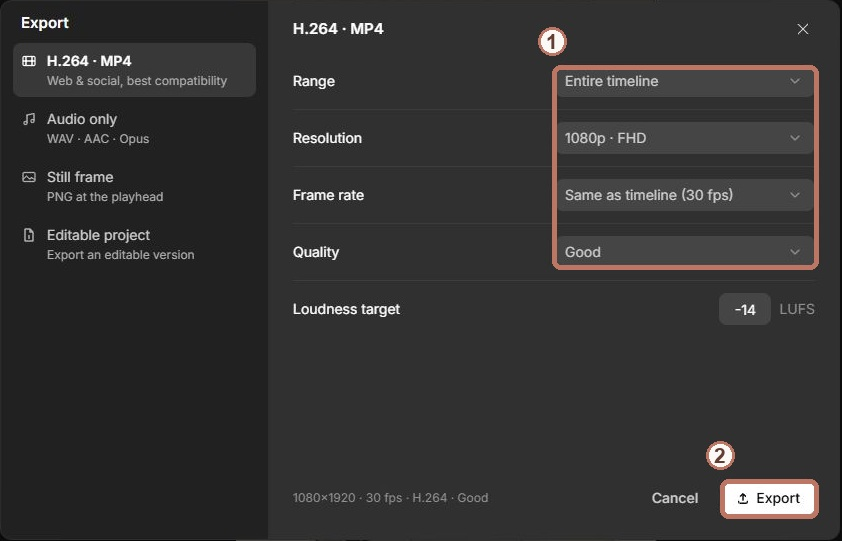Open the Editable project export option
The width and height of the screenshot is (842, 541).
[x=134, y=244]
